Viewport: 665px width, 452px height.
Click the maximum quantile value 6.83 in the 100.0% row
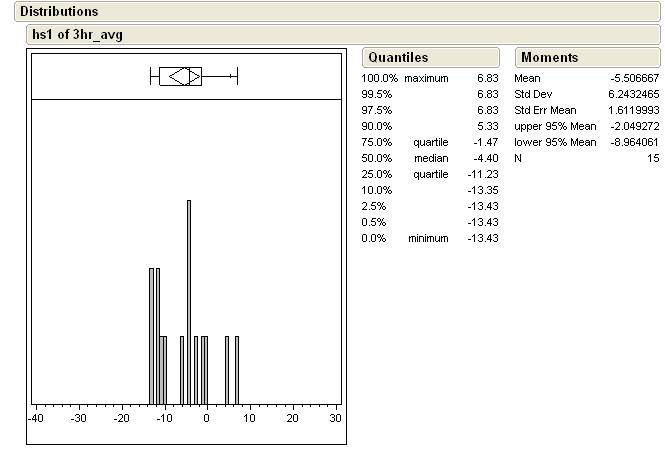[488, 78]
